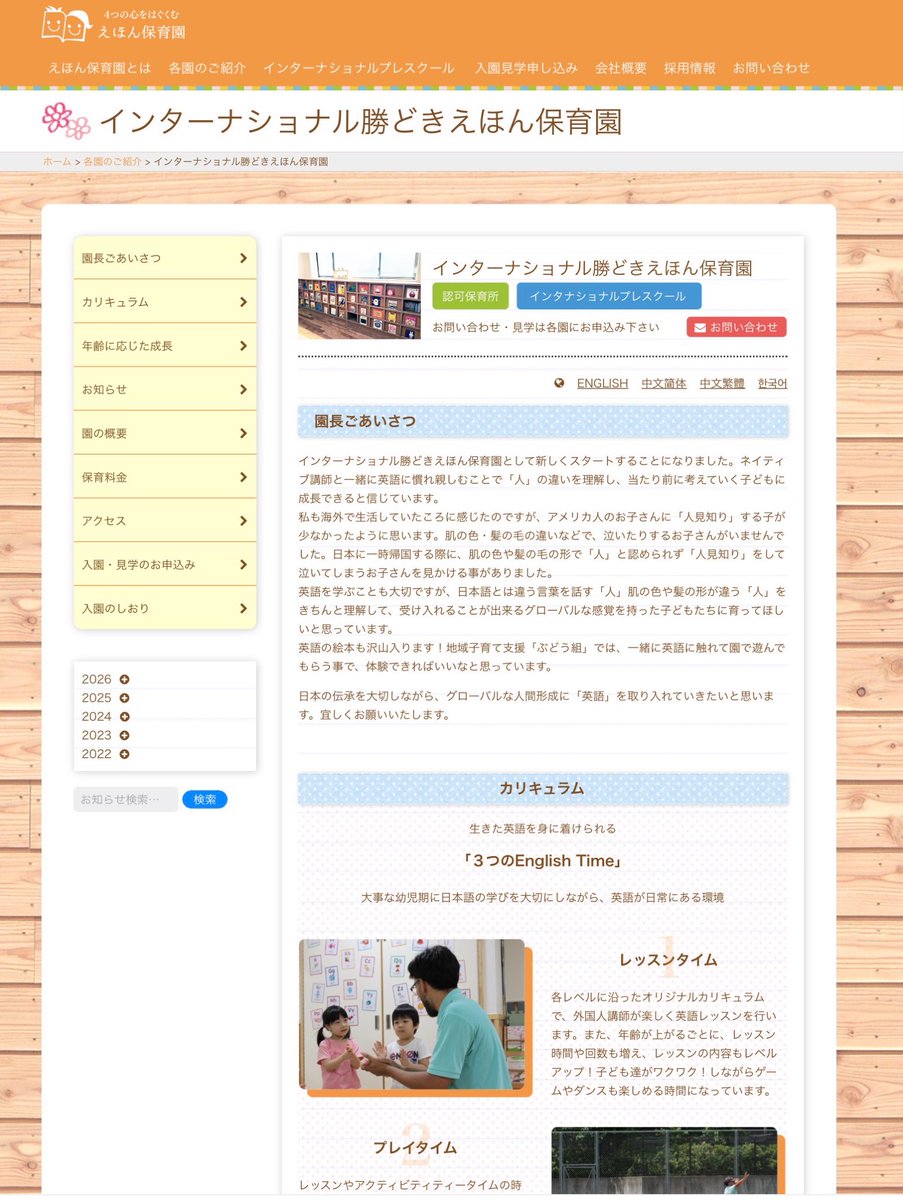
Task: Expand the 2025 archive plus icon
Action: click(124, 698)
